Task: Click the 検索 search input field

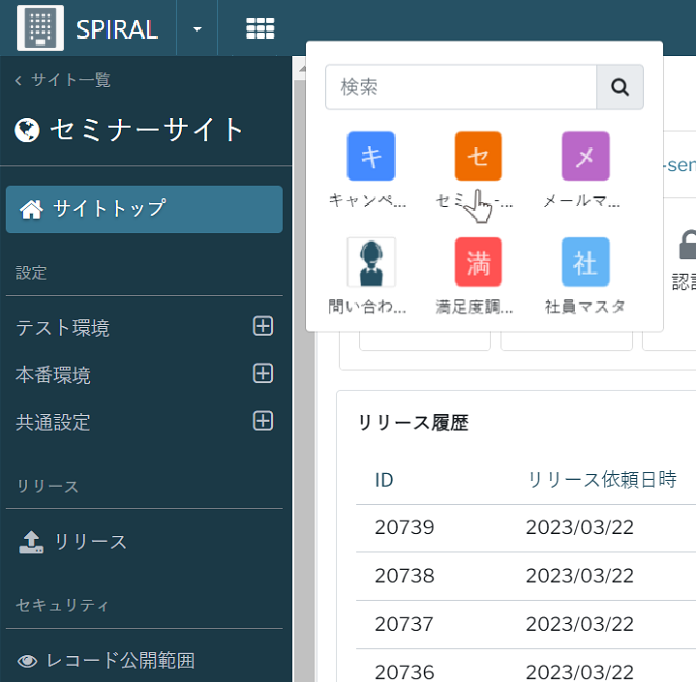Action: click(x=461, y=87)
